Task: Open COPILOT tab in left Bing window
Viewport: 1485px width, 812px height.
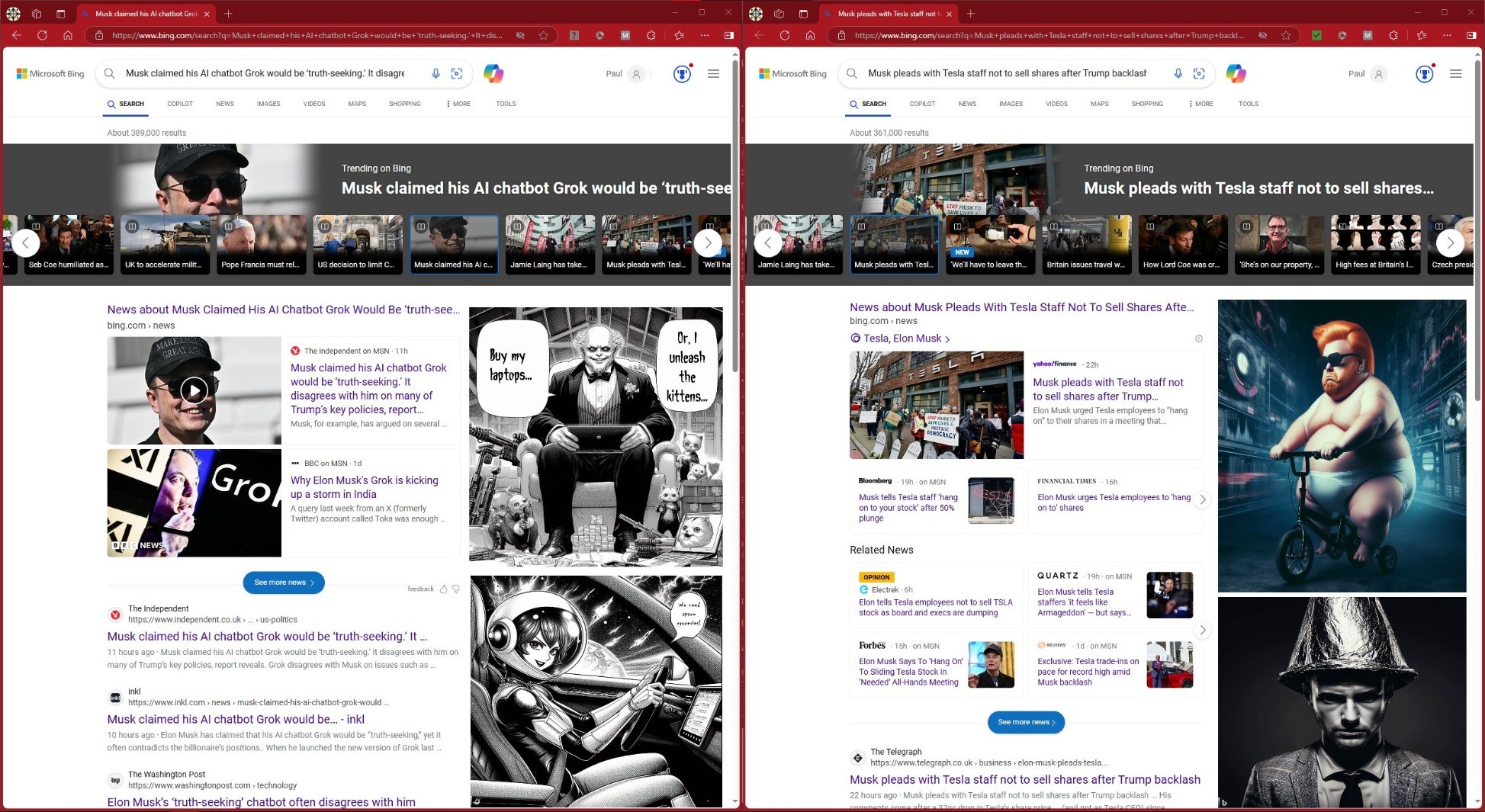Action: 180,104
